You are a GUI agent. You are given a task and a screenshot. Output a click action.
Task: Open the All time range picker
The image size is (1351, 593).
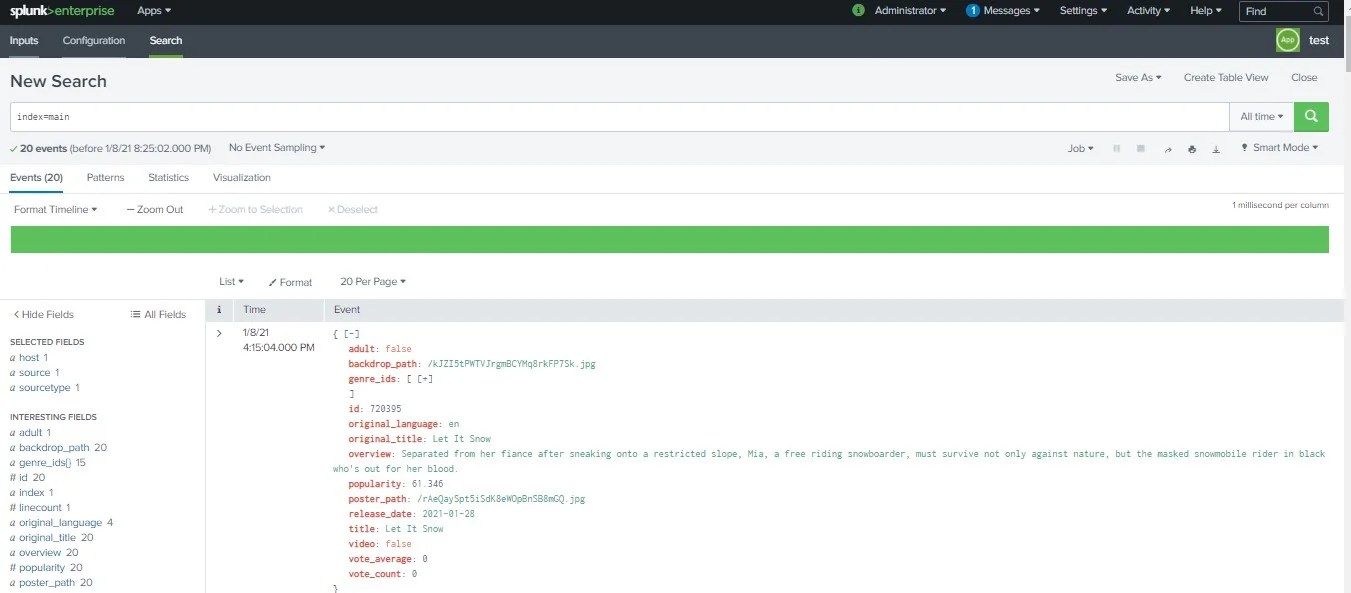pos(1262,116)
